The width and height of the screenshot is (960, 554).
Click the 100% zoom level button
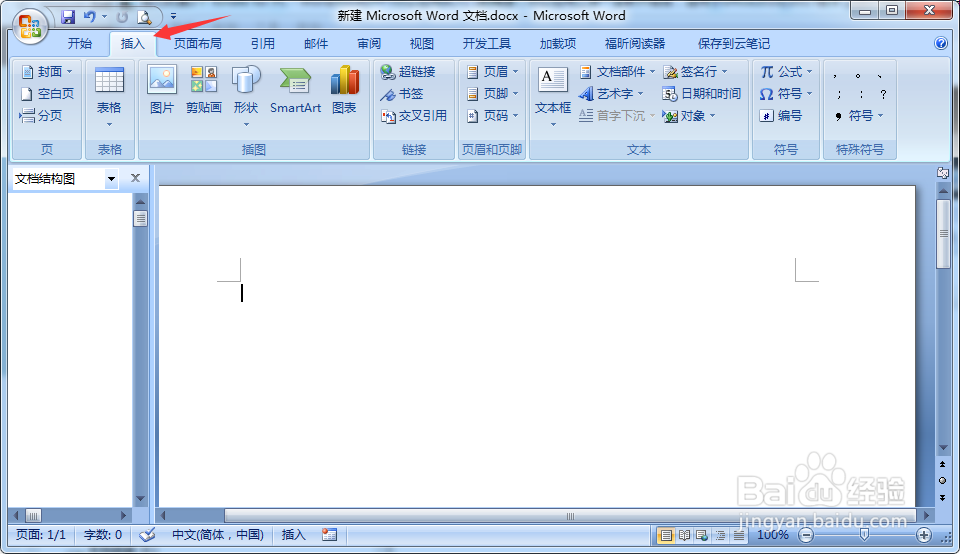click(773, 535)
